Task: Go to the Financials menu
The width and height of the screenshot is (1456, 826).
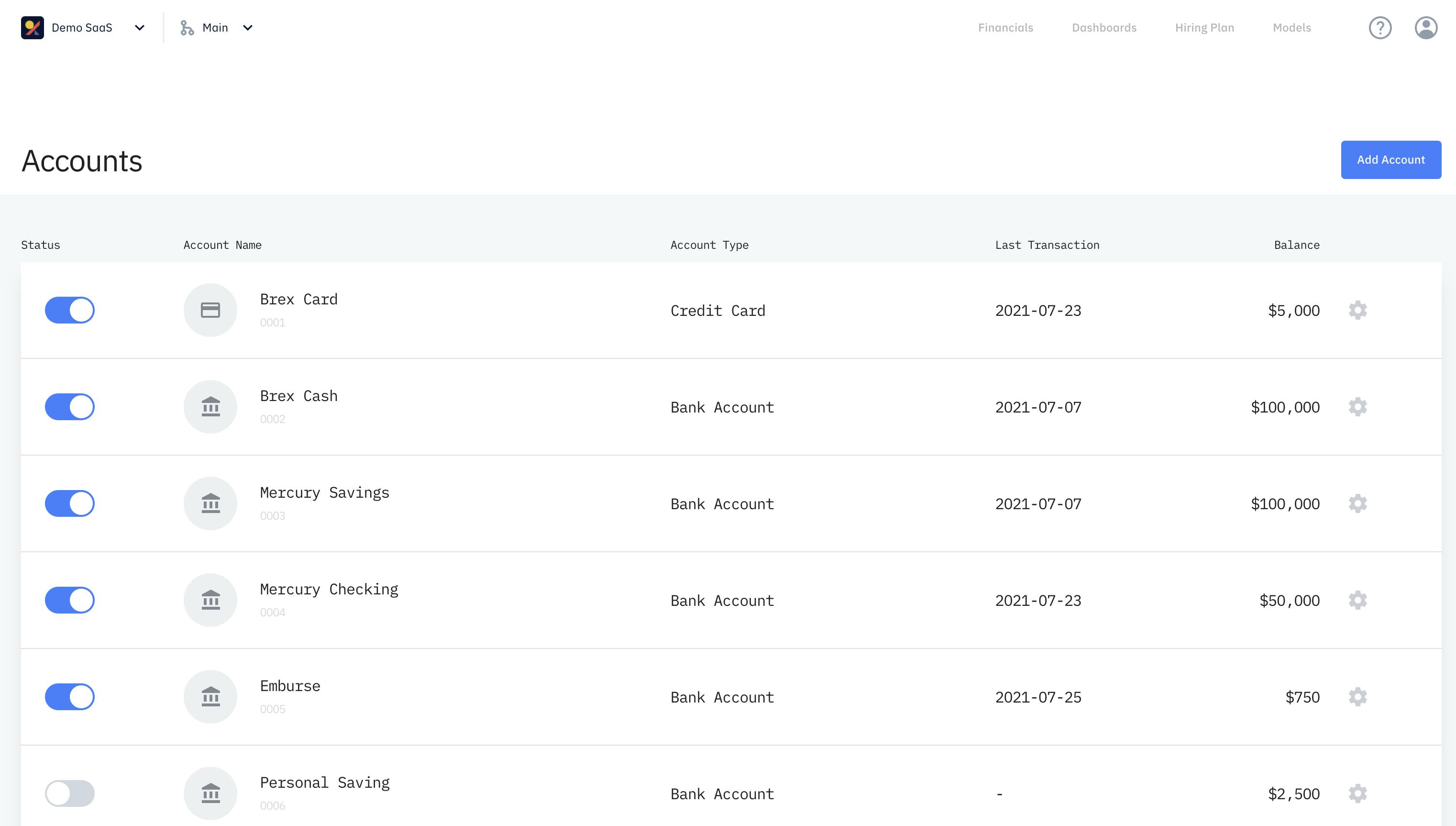Action: [1006, 28]
